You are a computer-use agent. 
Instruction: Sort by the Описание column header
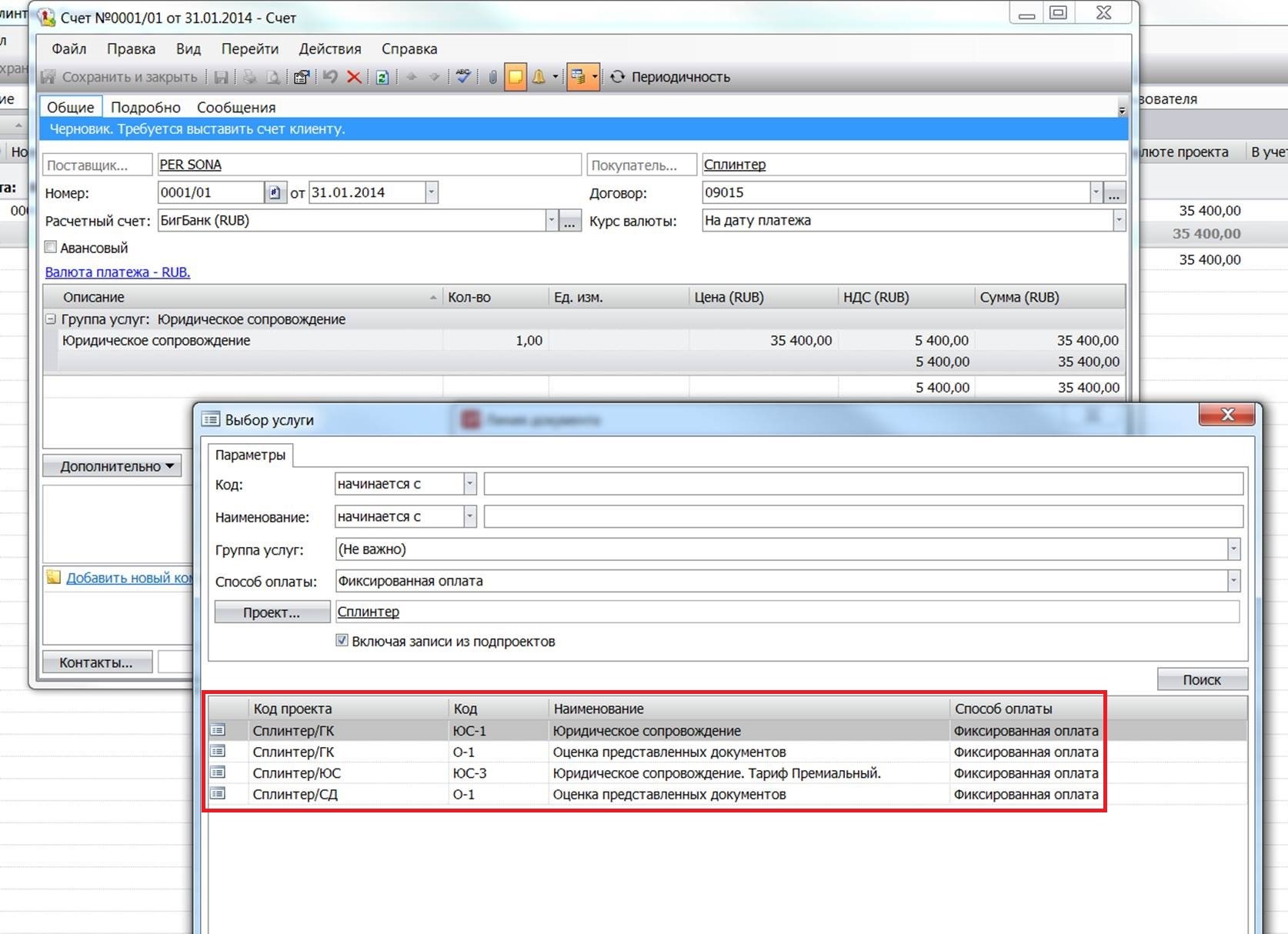tap(242, 297)
